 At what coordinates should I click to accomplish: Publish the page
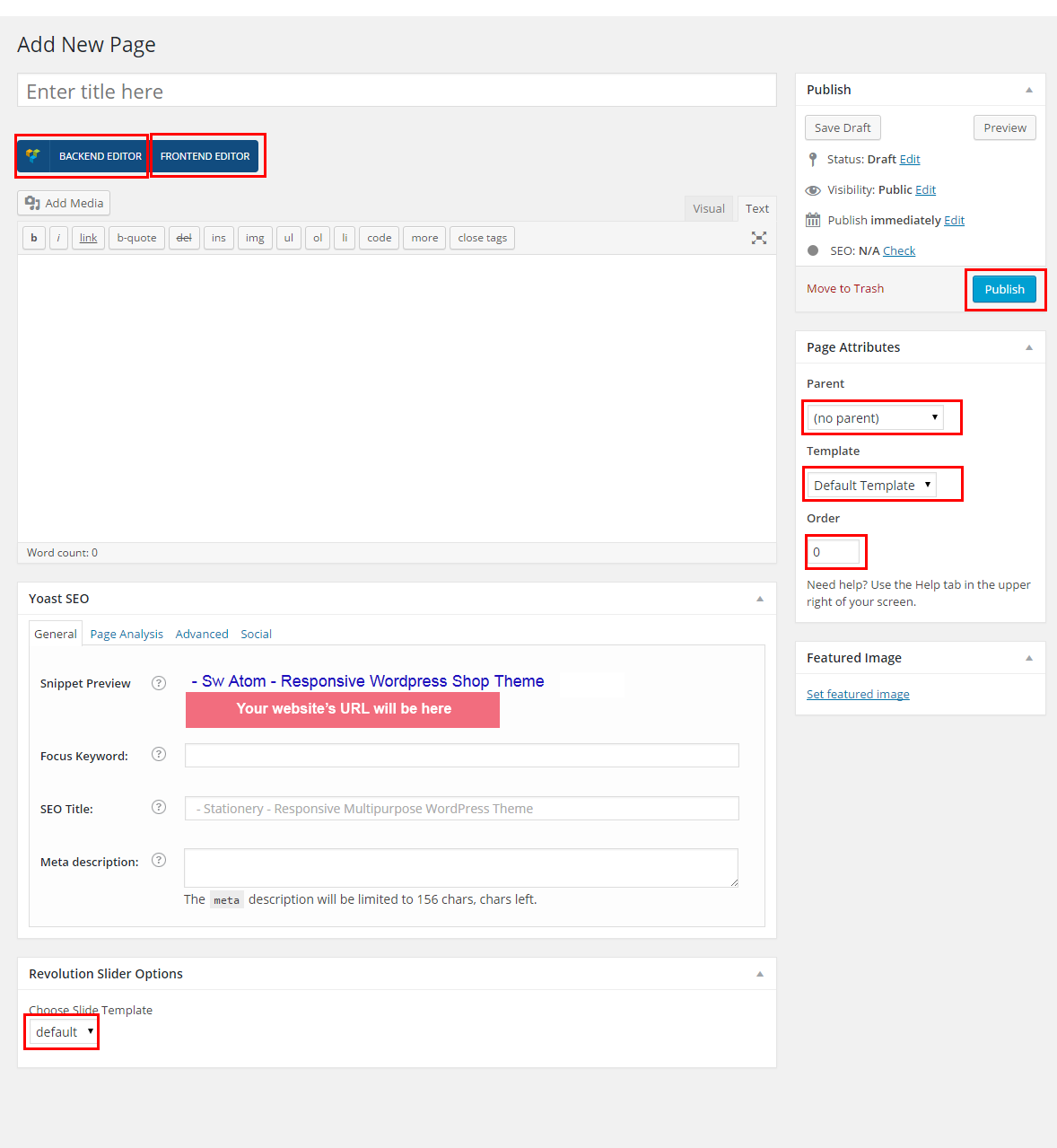point(1005,289)
